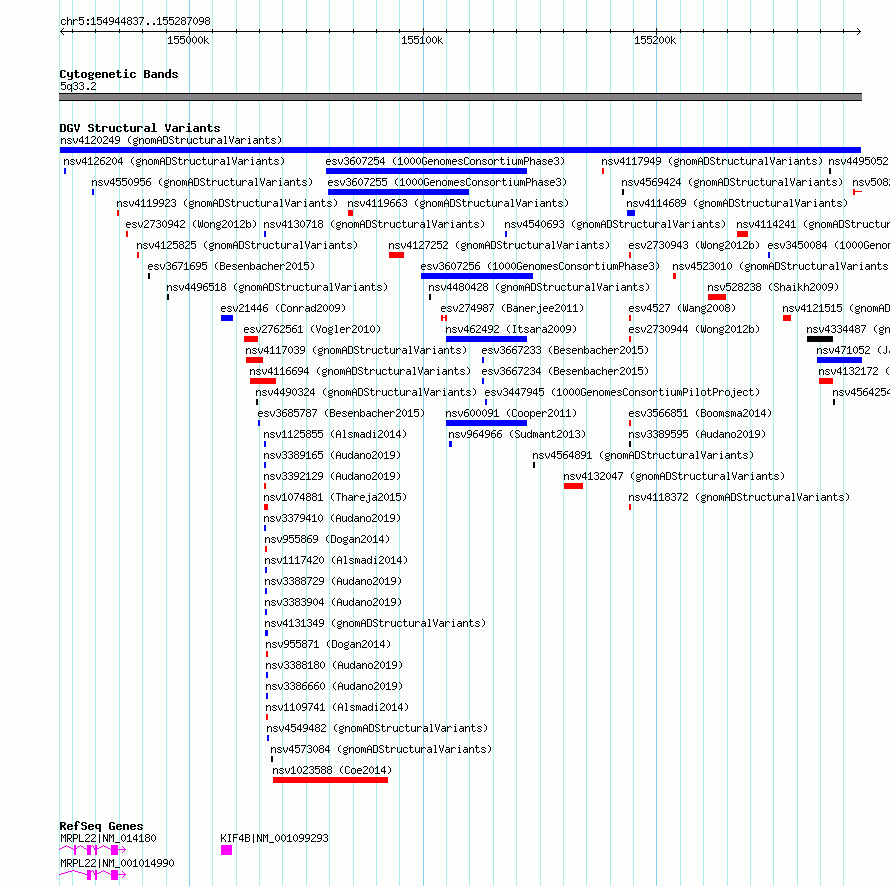Click the nsv4496518 variant label
The height and width of the screenshot is (886, 890).
277,287
